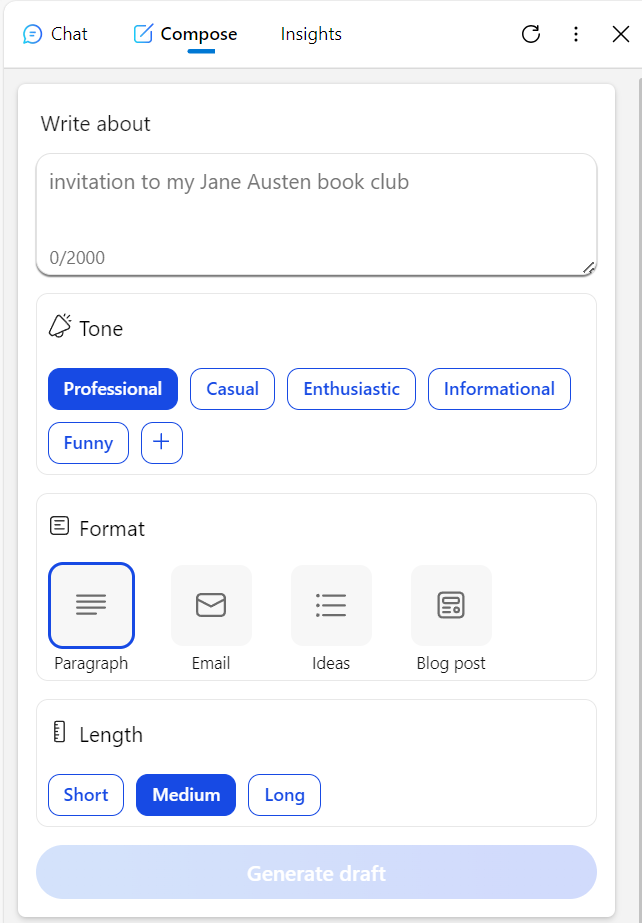The height and width of the screenshot is (923, 642).
Task: Set length to Long
Action: (x=284, y=795)
